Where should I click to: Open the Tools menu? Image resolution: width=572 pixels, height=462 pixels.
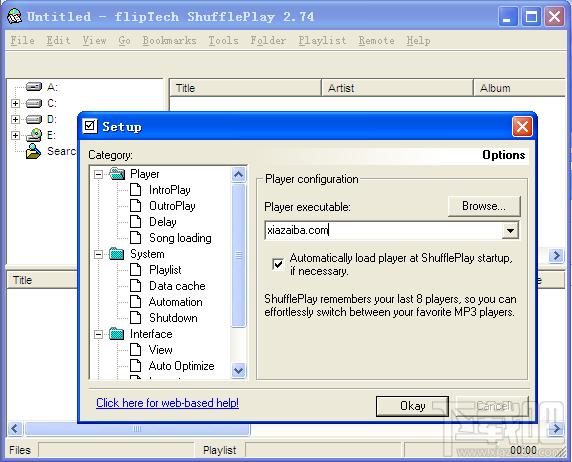[224, 40]
